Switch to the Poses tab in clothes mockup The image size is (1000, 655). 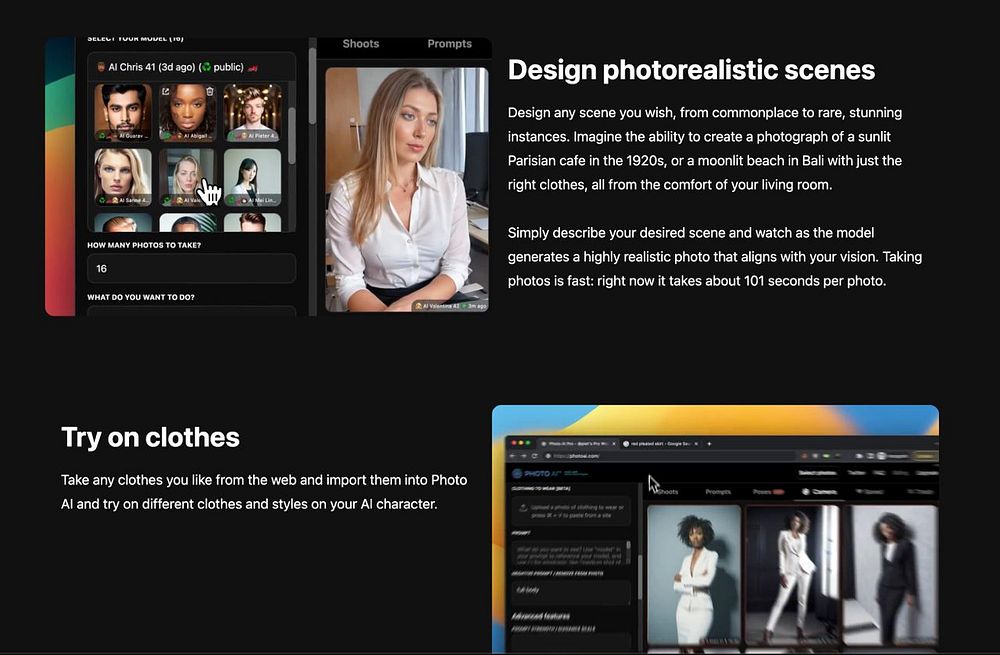coord(768,492)
